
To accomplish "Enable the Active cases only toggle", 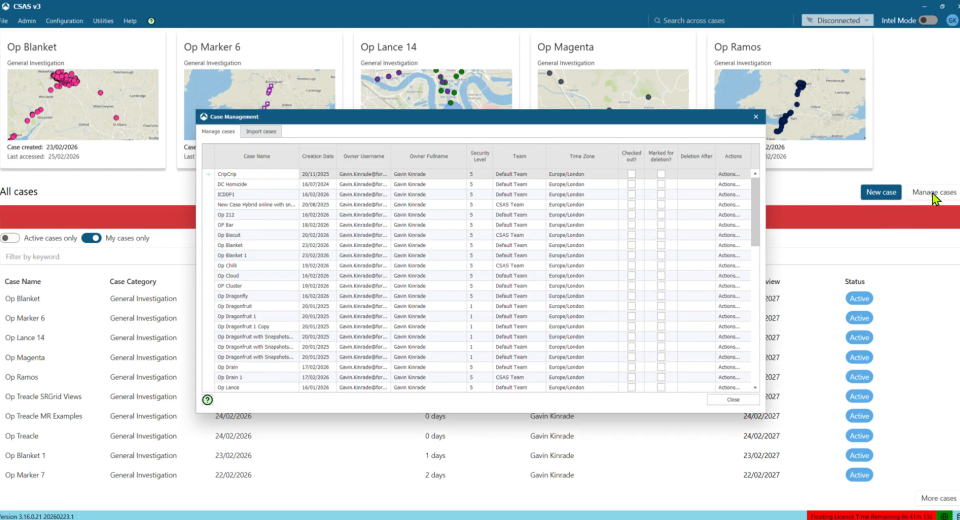I will click(x=11, y=238).
